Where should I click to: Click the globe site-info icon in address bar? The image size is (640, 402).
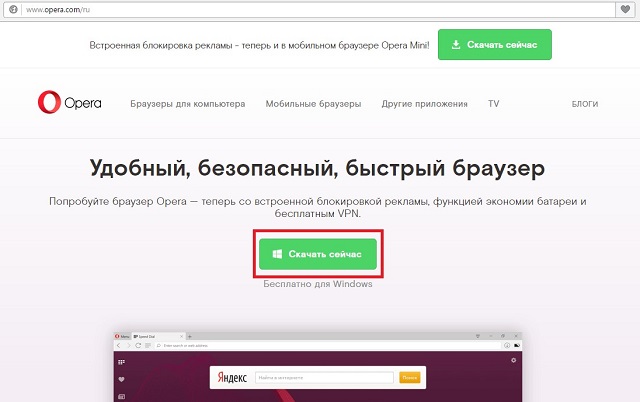13,9
